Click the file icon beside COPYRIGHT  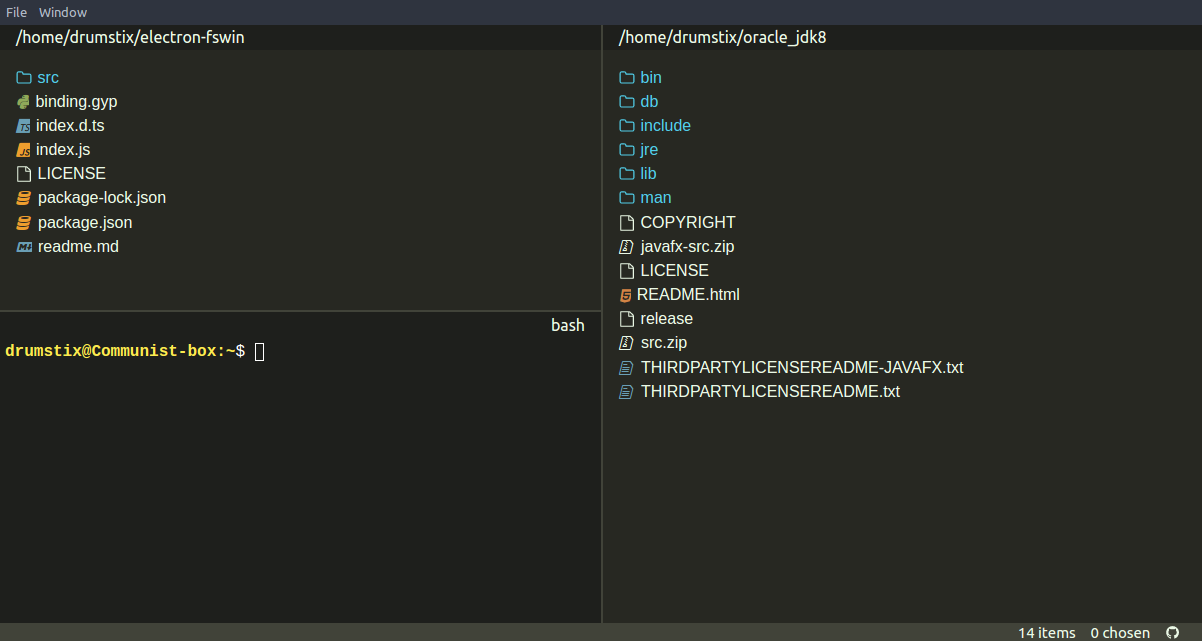click(627, 222)
